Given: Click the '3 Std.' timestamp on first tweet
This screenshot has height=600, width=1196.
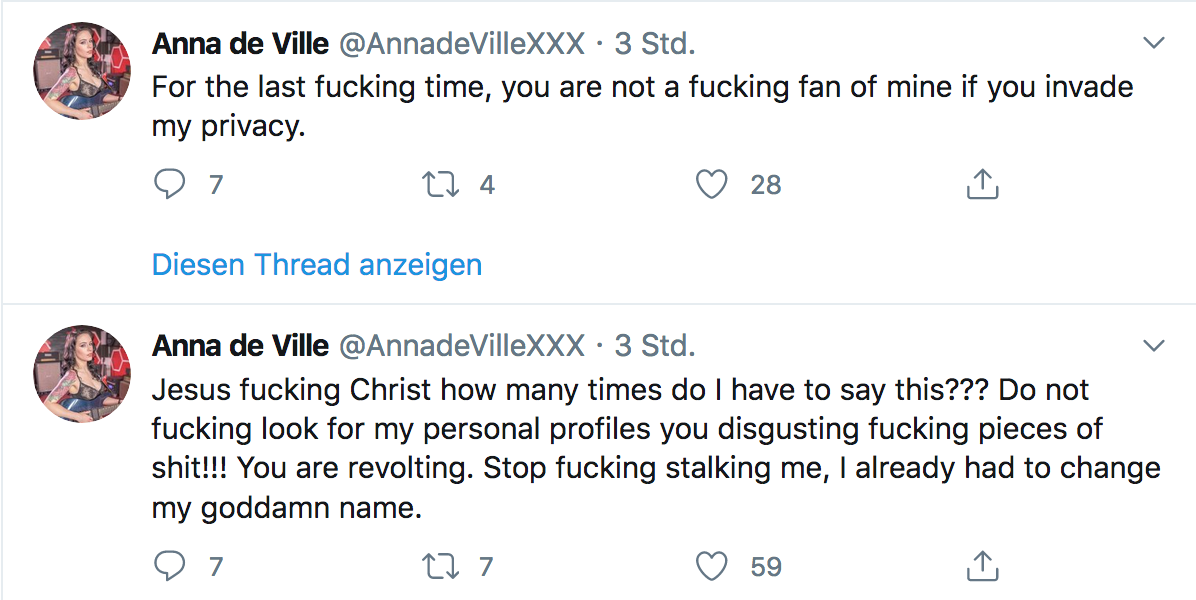Looking at the screenshot, I should pyautogui.click(x=655, y=44).
